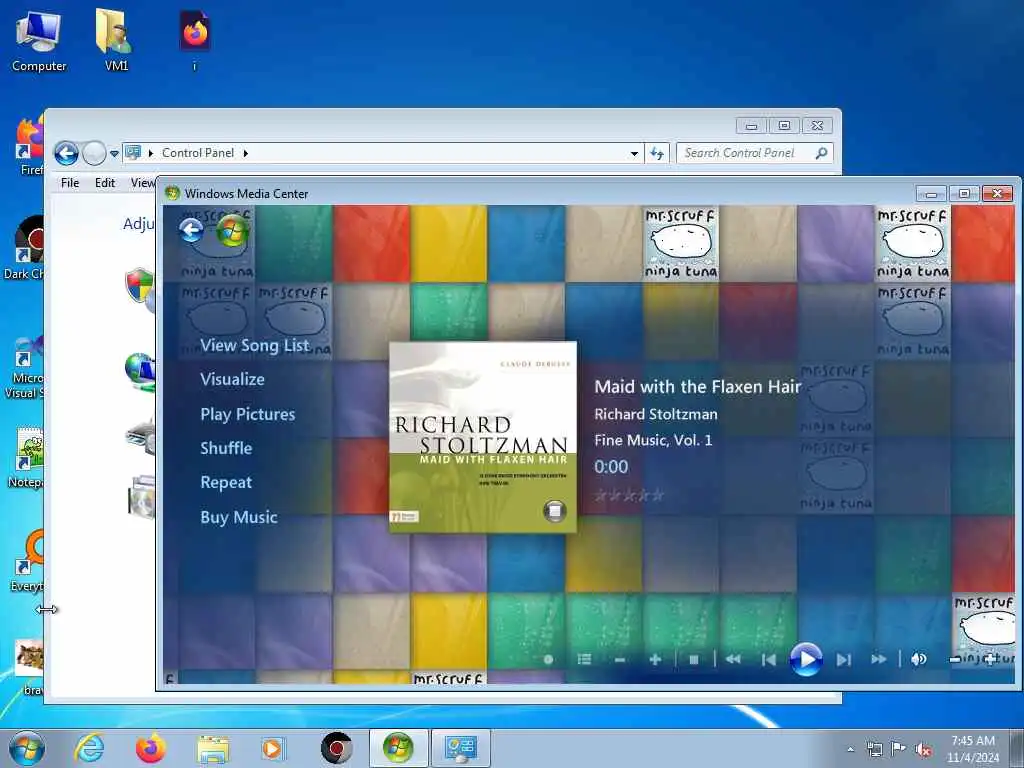Viewport: 1024px width, 768px height.
Task: Launch Internet Explorer from taskbar
Action: coord(89,748)
